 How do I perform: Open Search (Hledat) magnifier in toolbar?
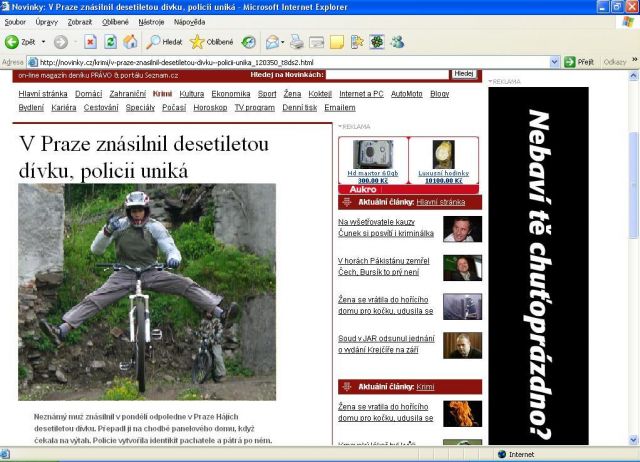(165, 42)
